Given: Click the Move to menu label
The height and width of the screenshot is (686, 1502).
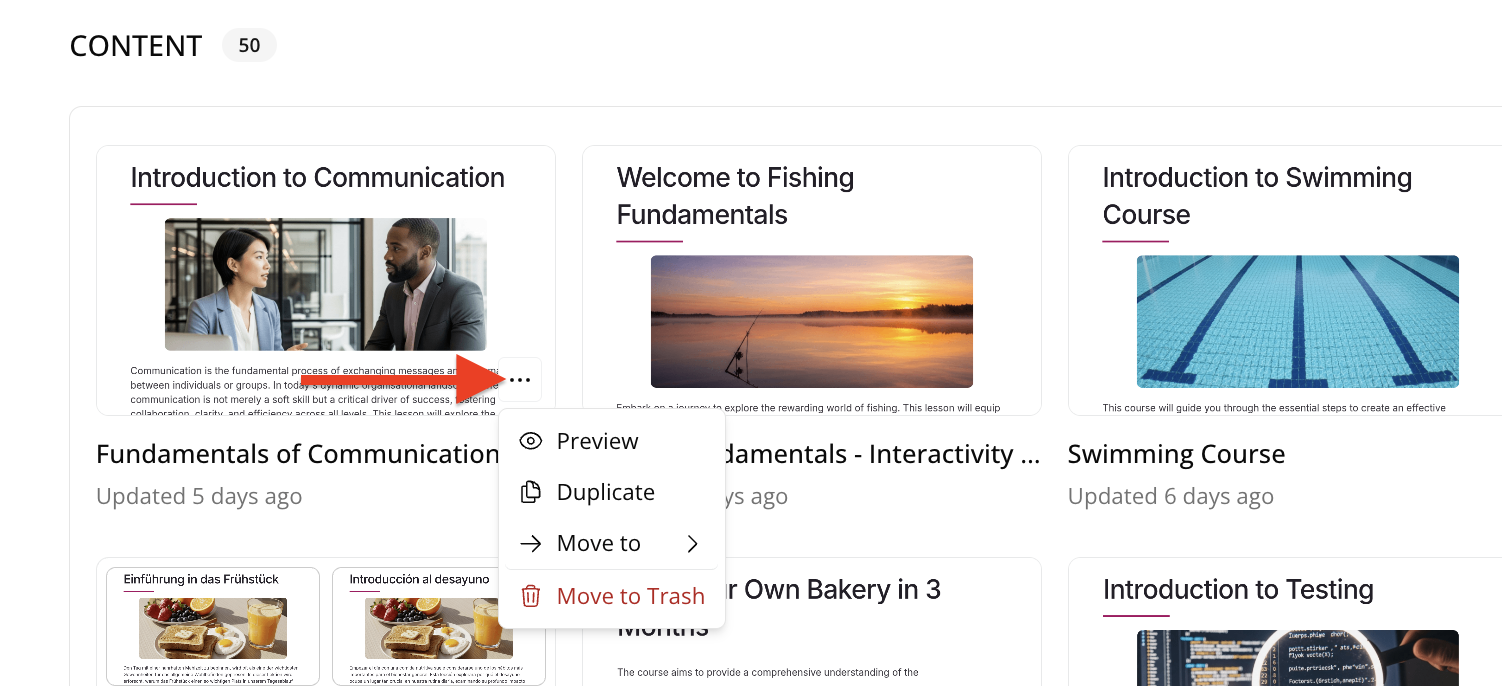Looking at the screenshot, I should pos(598,544).
